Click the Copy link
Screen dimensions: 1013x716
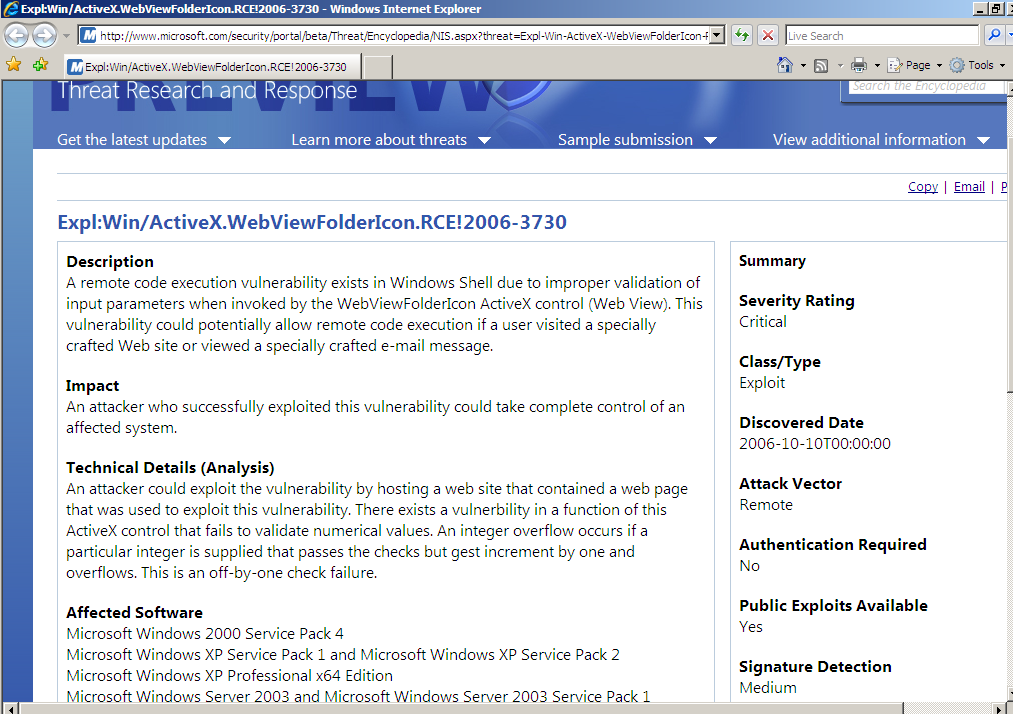point(923,187)
